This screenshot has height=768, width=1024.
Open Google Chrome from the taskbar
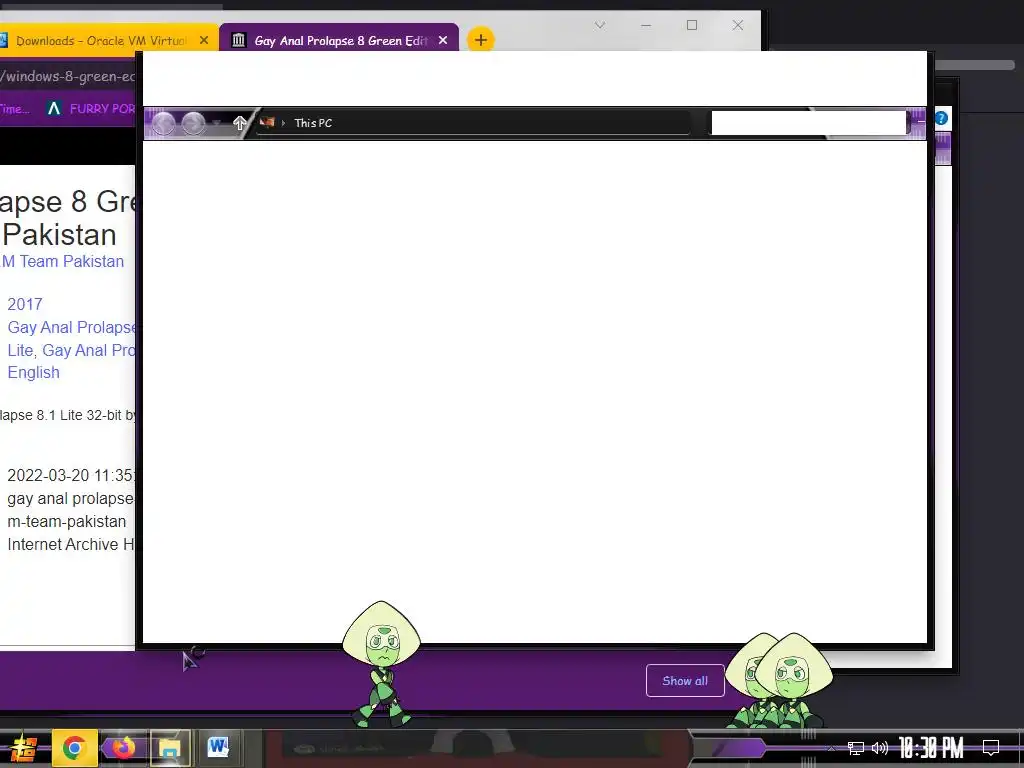point(74,748)
